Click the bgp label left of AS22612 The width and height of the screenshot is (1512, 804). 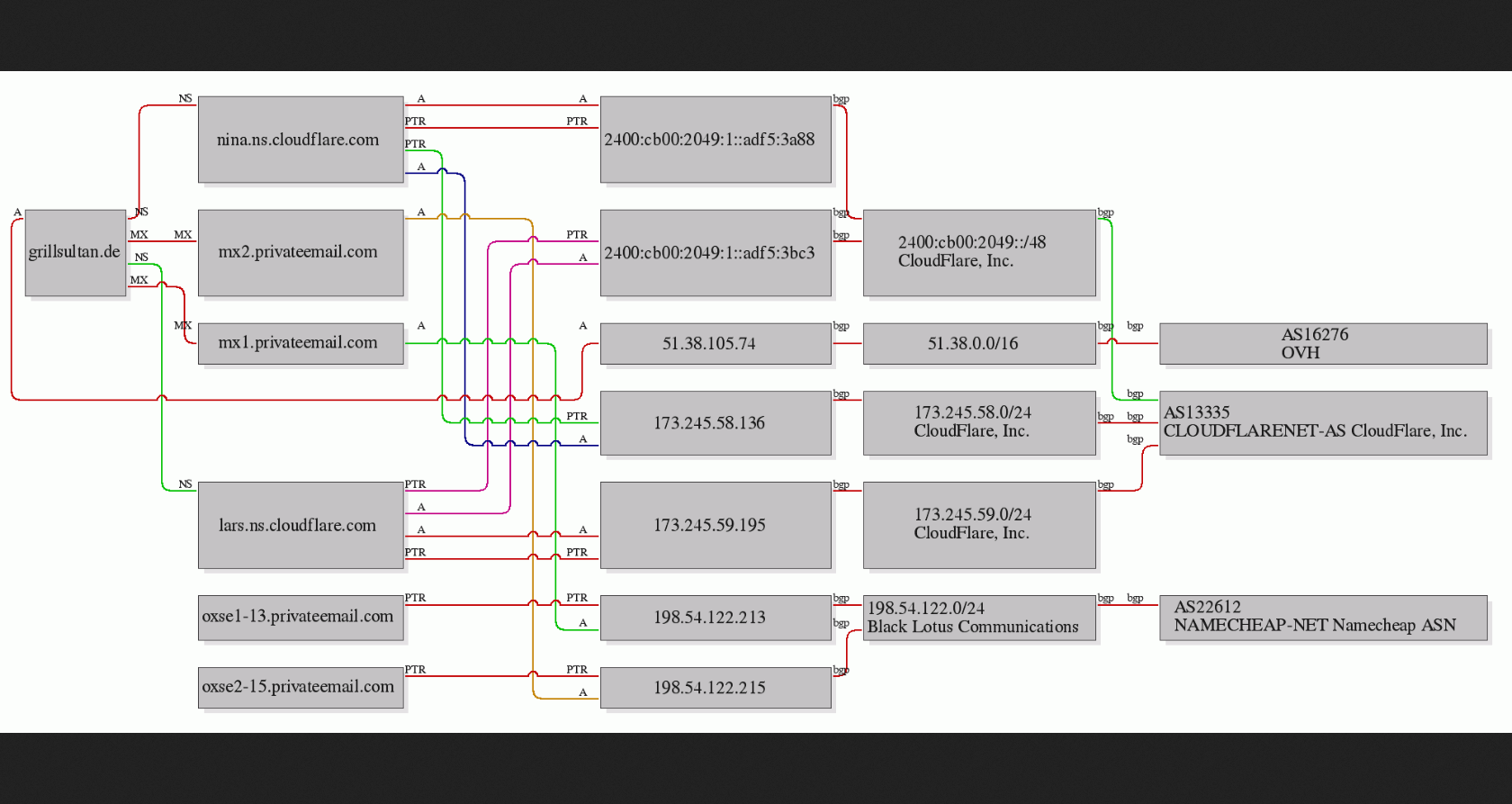(1135, 598)
